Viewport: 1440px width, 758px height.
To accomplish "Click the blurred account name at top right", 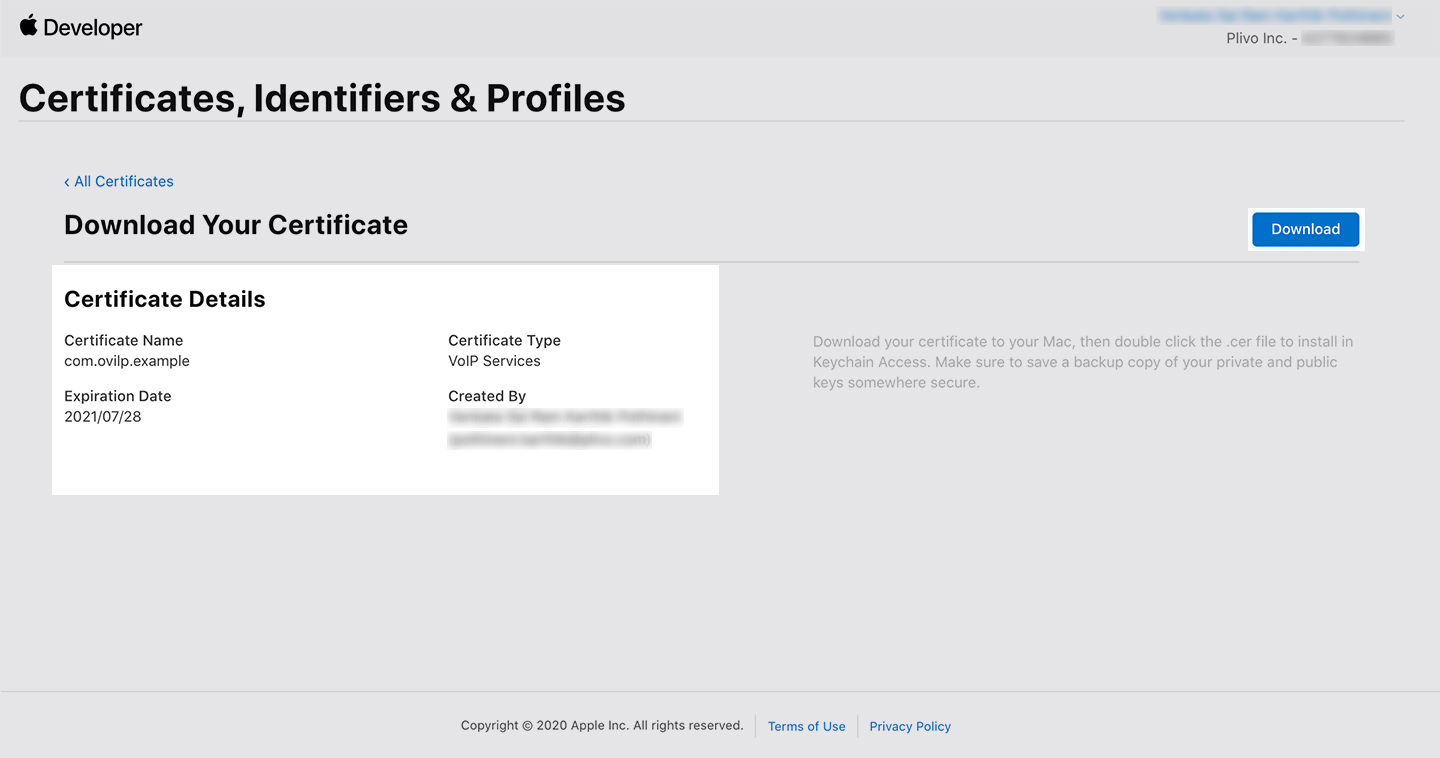I will 1274,16.
